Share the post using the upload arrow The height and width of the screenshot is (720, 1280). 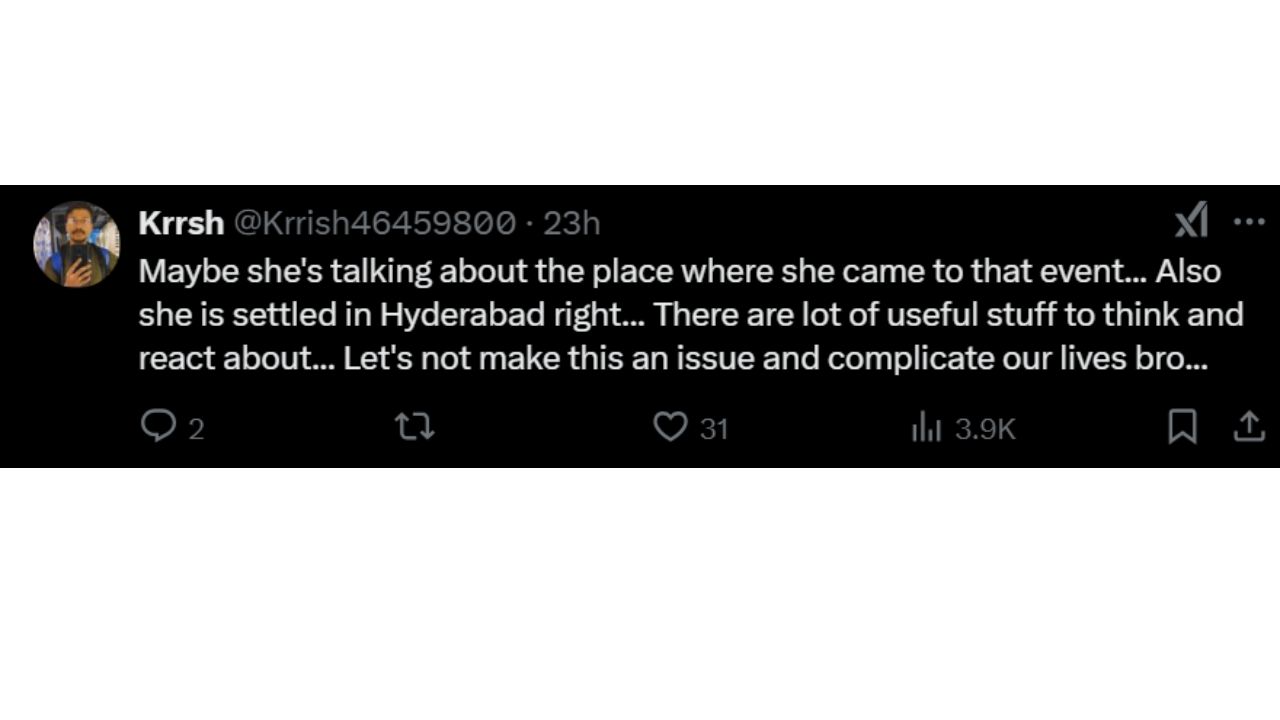[x=1248, y=427]
